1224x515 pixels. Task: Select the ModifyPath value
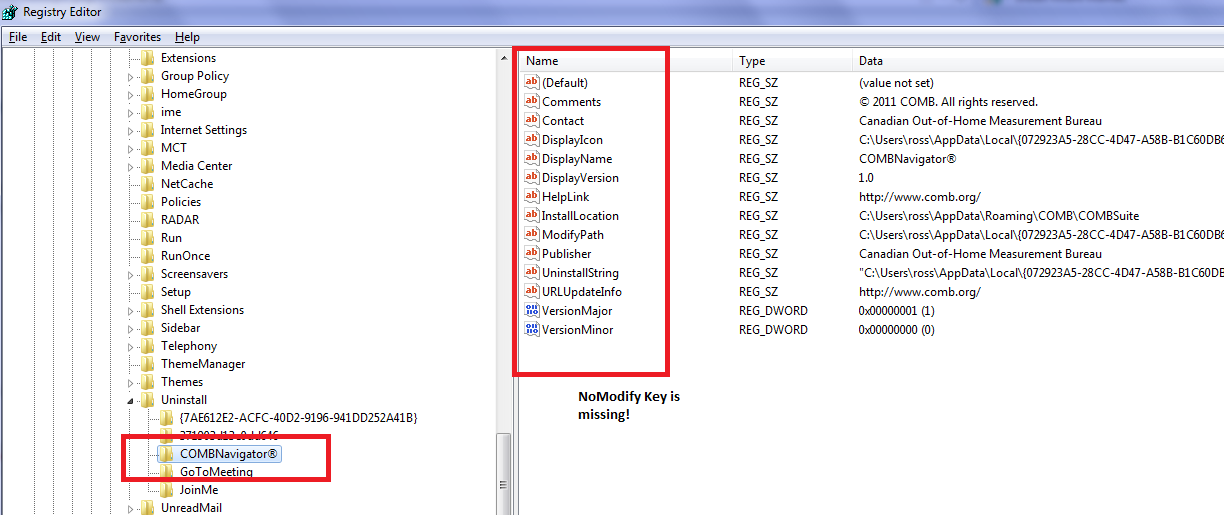573,234
